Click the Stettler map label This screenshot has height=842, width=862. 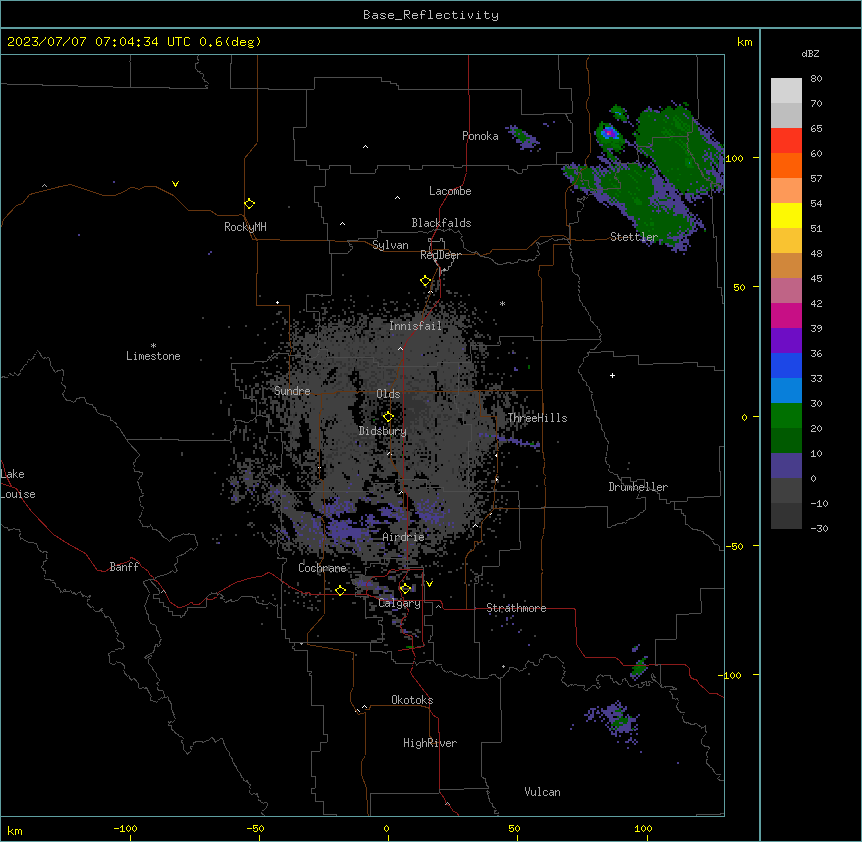[634, 237]
